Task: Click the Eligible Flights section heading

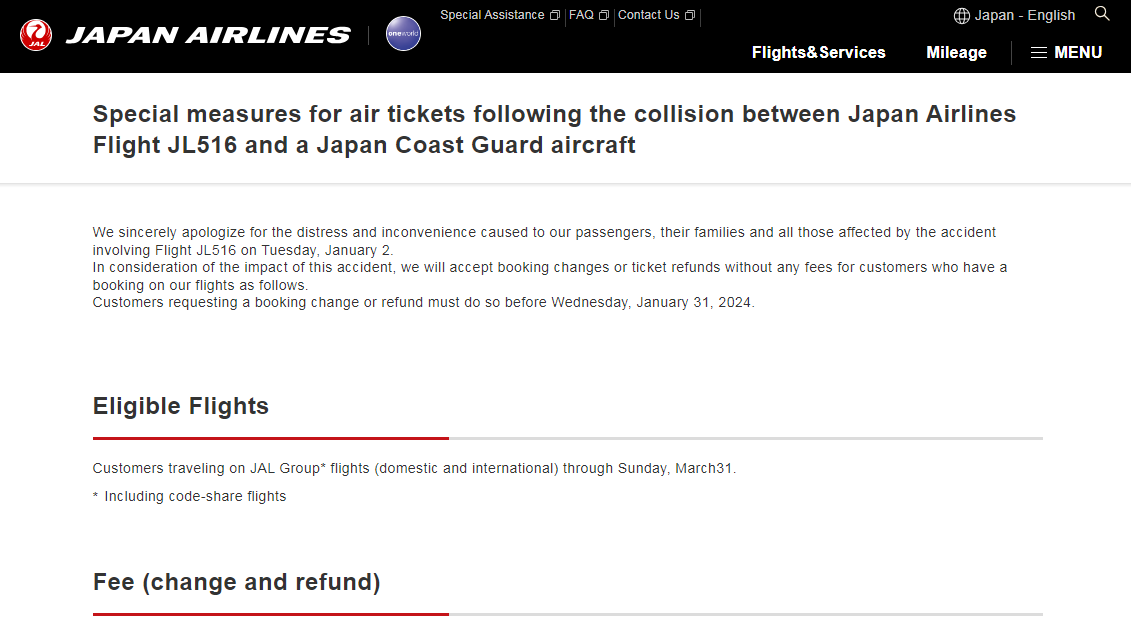Action: pos(181,406)
